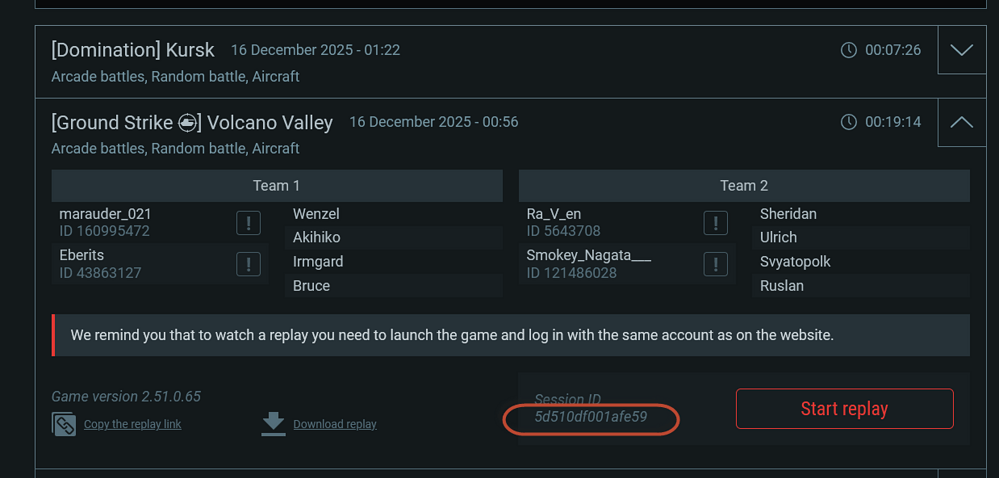Report player marauder_021 with exclamation icon
Screen dimensions: 999x478
tap(249, 223)
